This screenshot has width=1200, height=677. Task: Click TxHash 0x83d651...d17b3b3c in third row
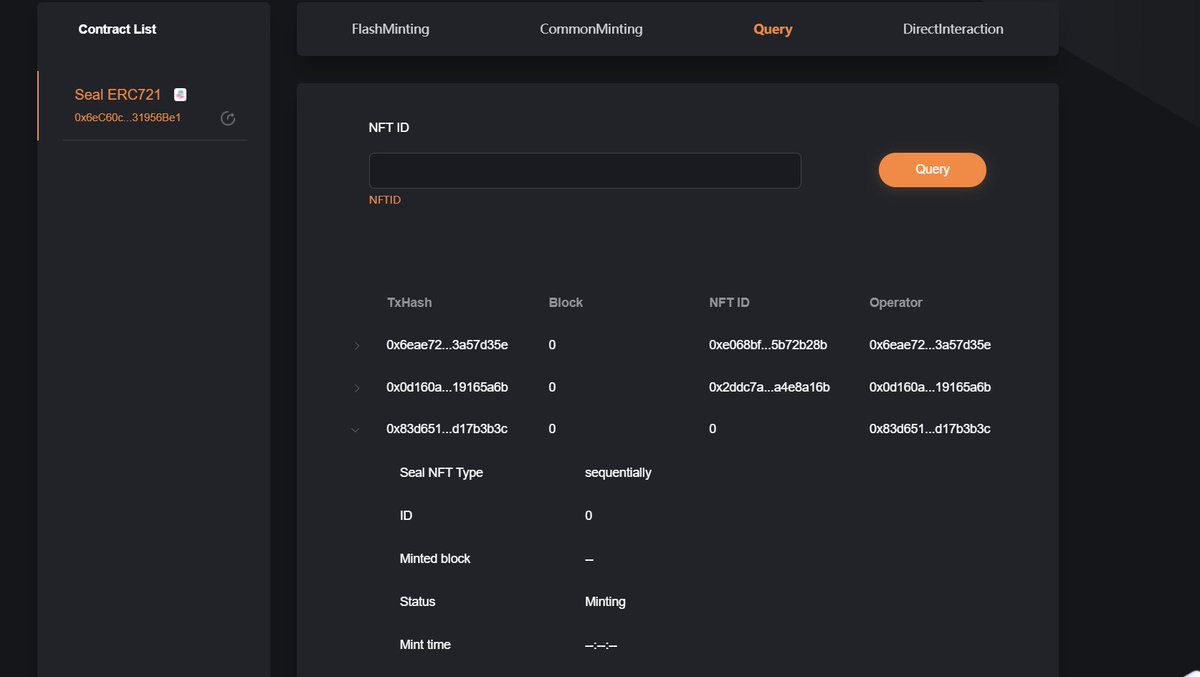point(447,429)
